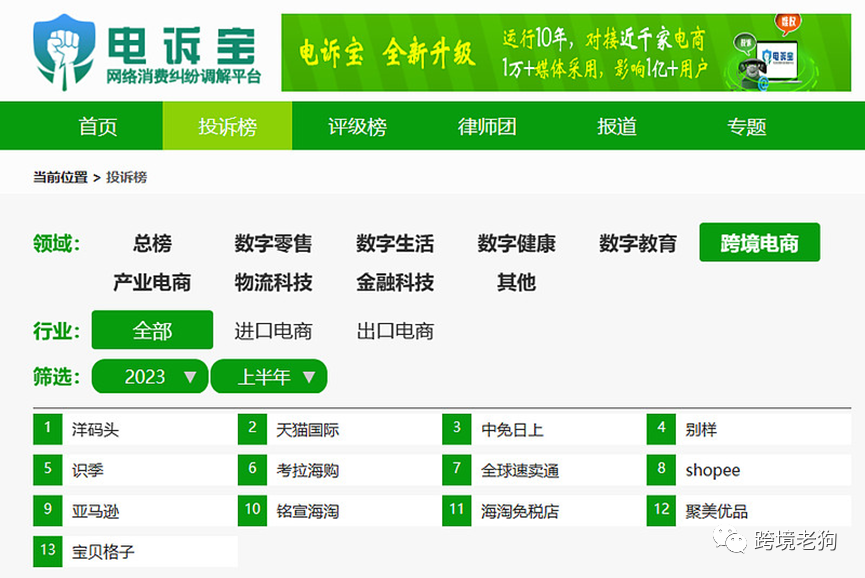Choose 进口电商 industry filter
This screenshot has height=578, width=865.
273,331
